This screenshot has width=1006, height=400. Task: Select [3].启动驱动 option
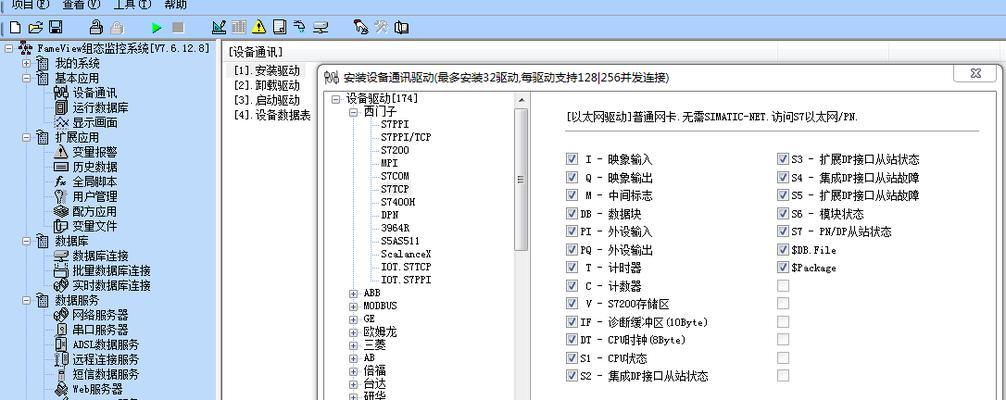coord(266,100)
